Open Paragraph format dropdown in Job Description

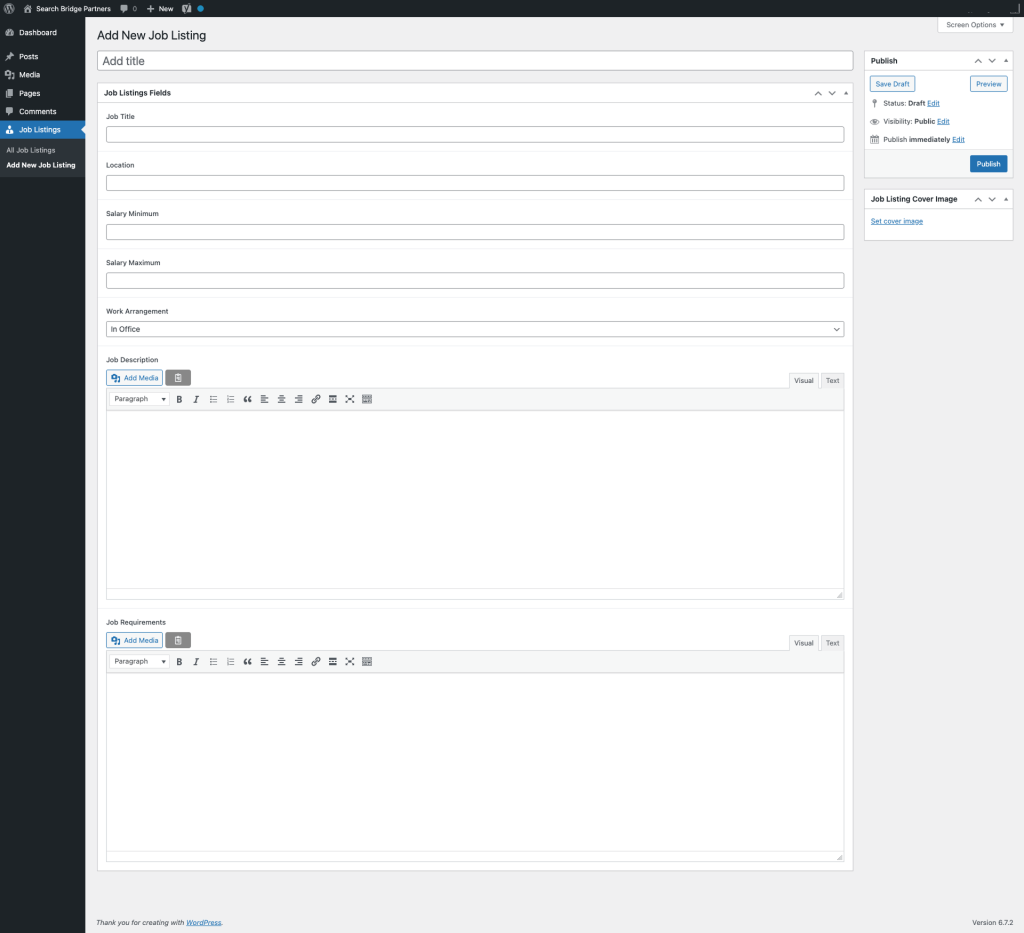click(139, 399)
